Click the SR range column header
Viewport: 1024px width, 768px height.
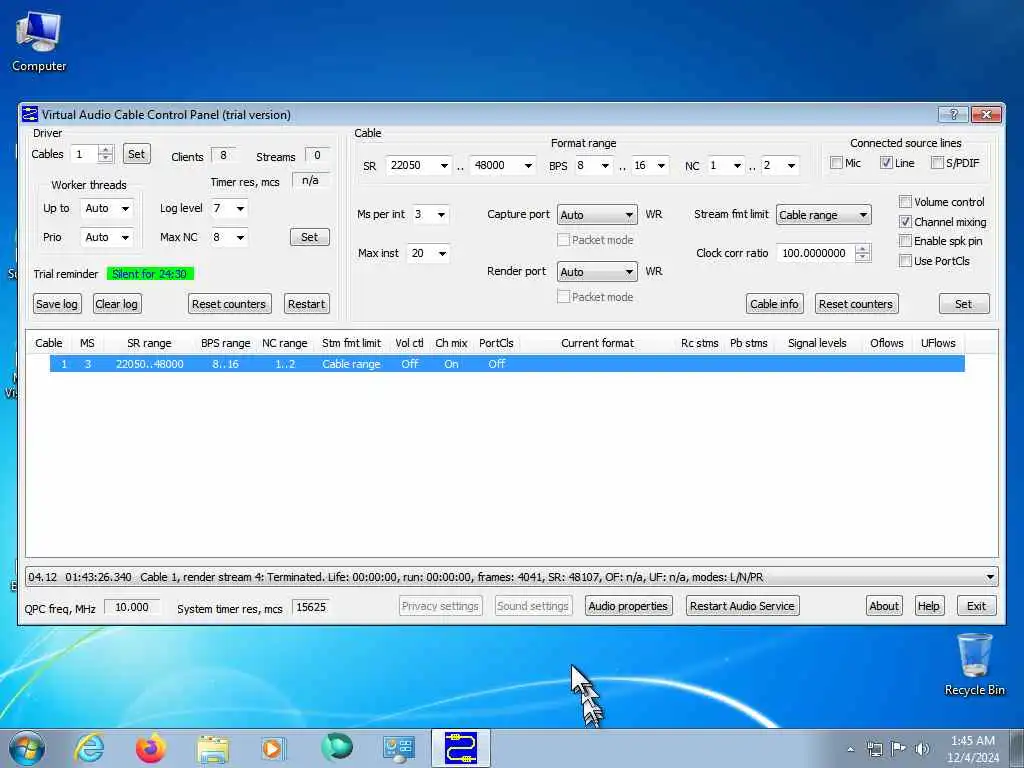(150, 343)
